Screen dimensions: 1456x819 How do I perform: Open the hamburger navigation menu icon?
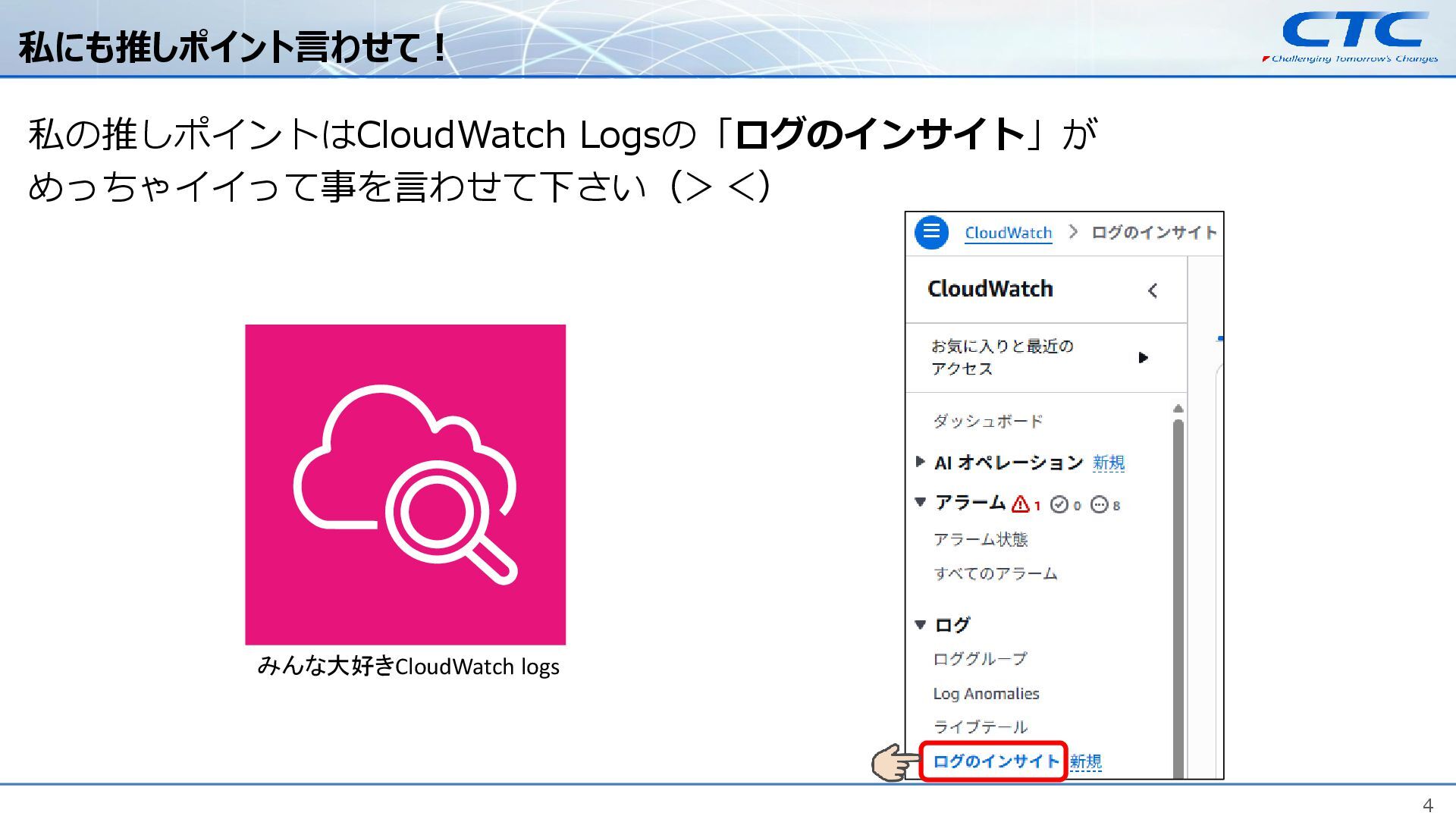tap(931, 232)
